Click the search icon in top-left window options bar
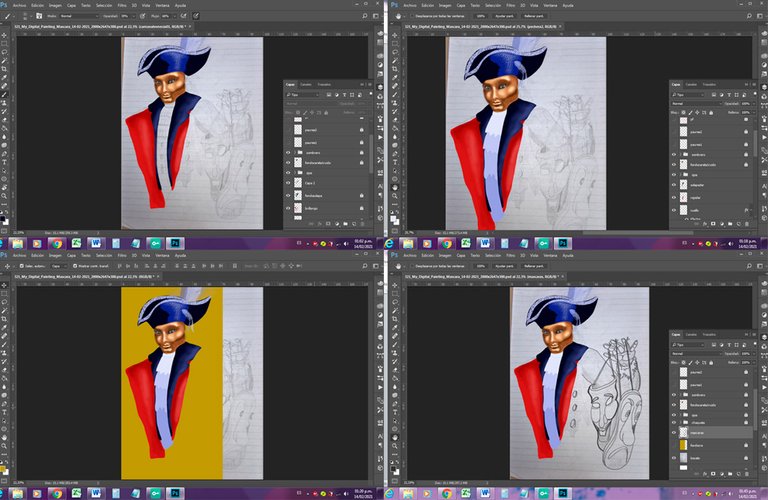 tap(365, 16)
